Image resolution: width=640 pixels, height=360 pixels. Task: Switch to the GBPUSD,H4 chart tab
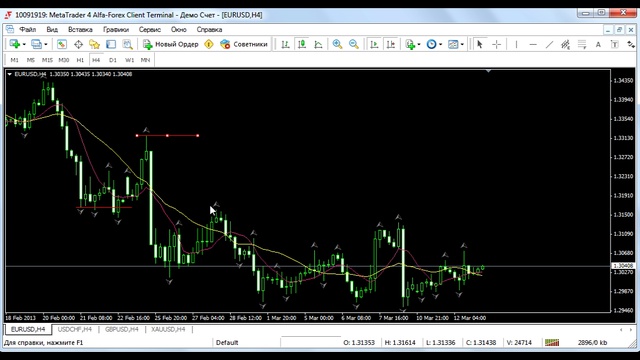(122, 329)
